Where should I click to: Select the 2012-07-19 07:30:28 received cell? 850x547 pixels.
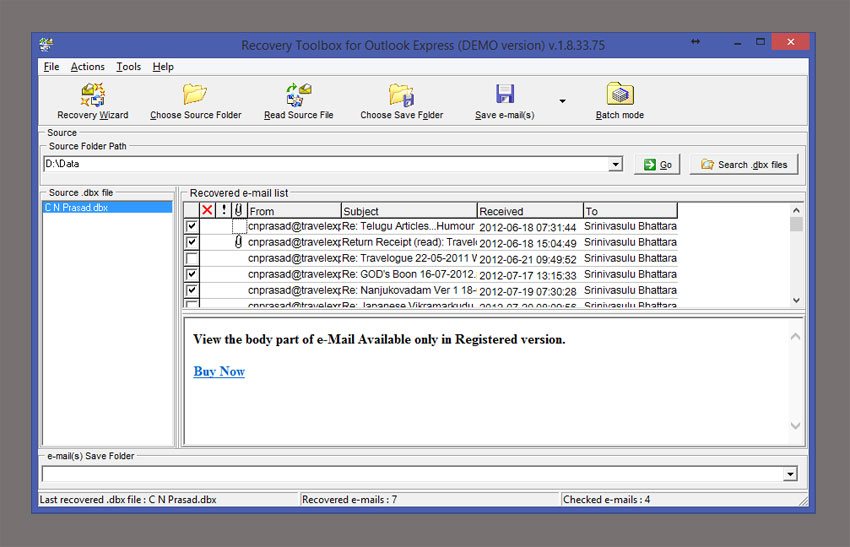(x=530, y=291)
